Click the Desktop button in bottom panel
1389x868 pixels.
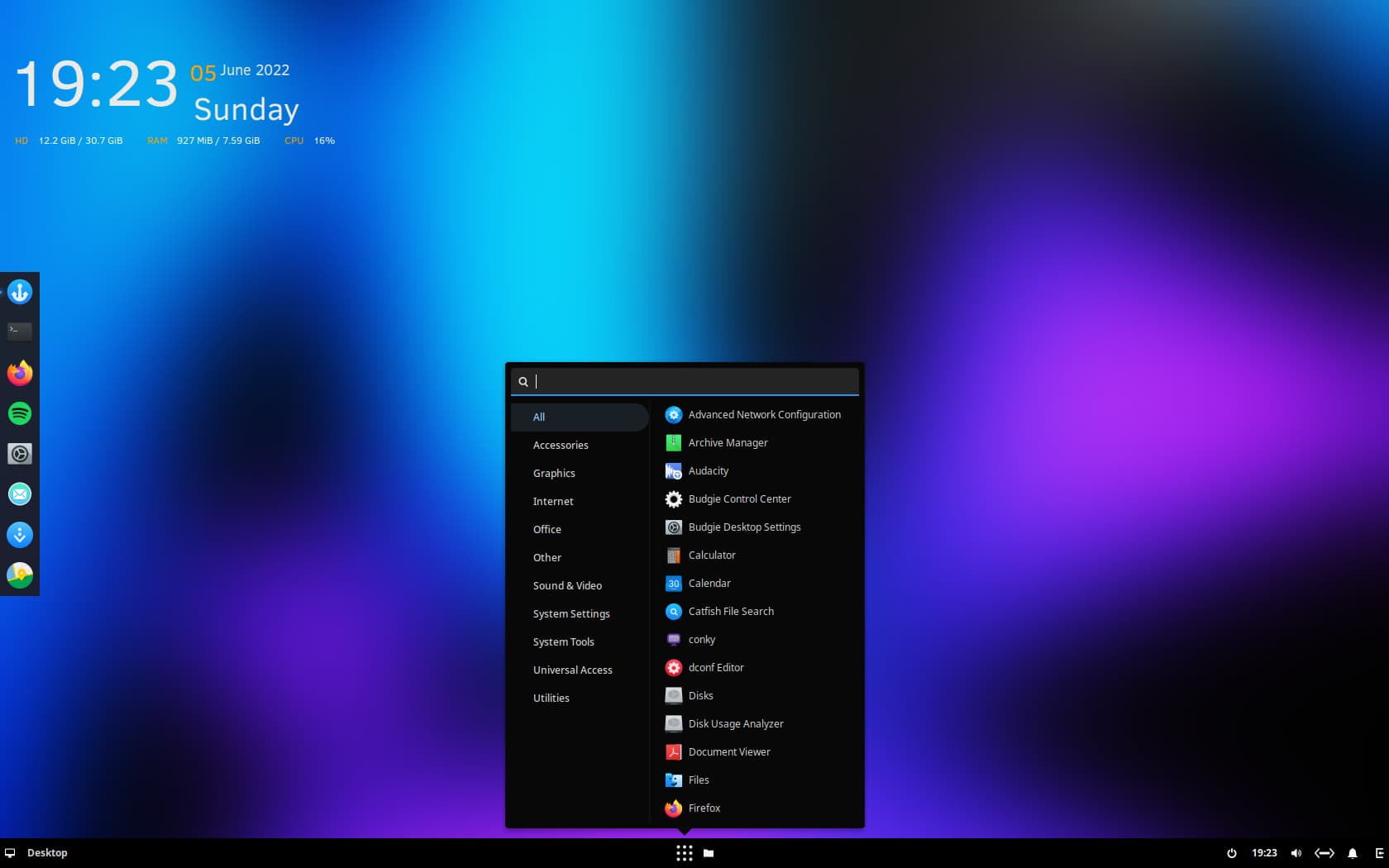(47, 853)
